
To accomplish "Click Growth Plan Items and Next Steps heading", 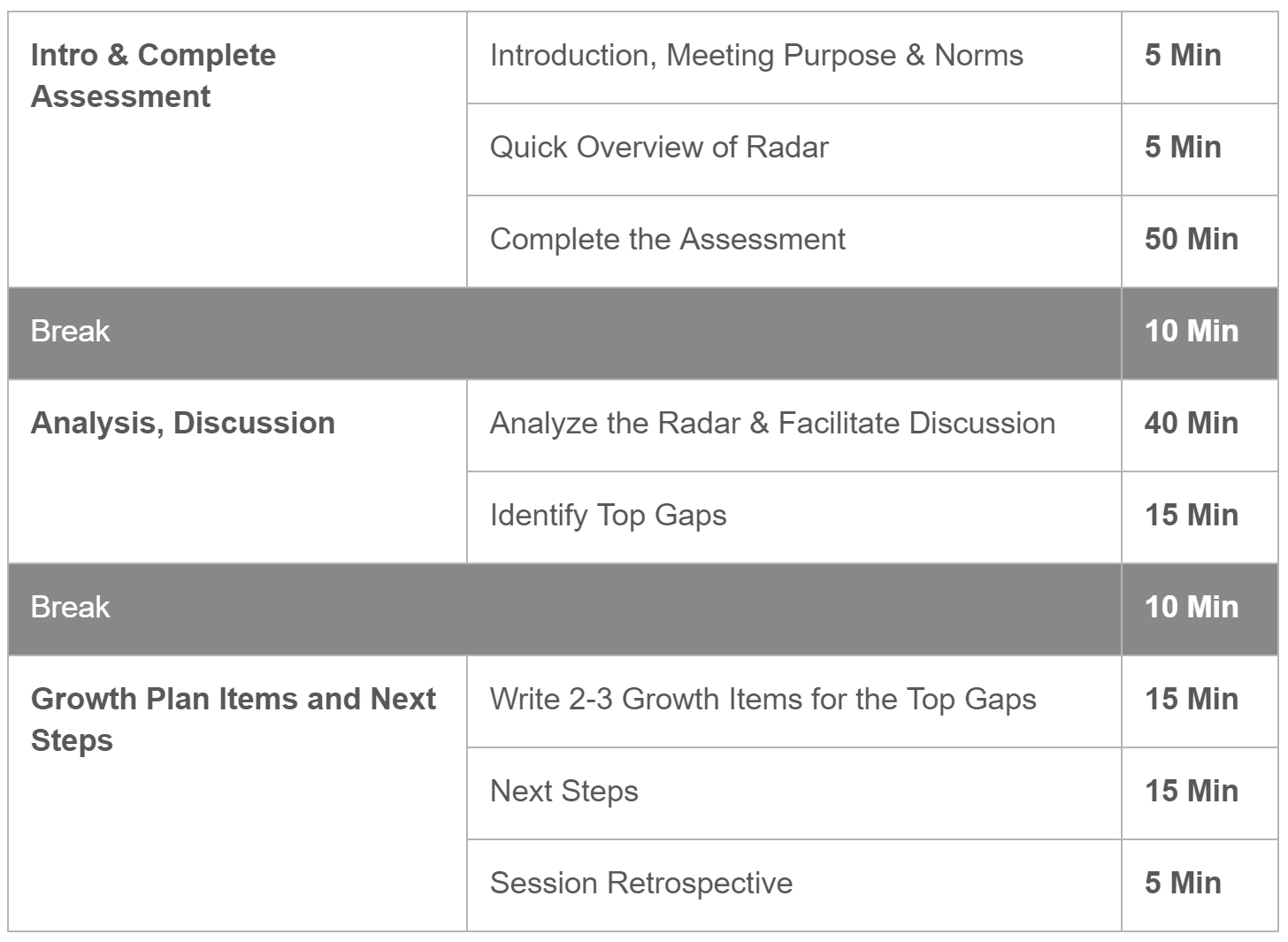I will [x=234, y=719].
